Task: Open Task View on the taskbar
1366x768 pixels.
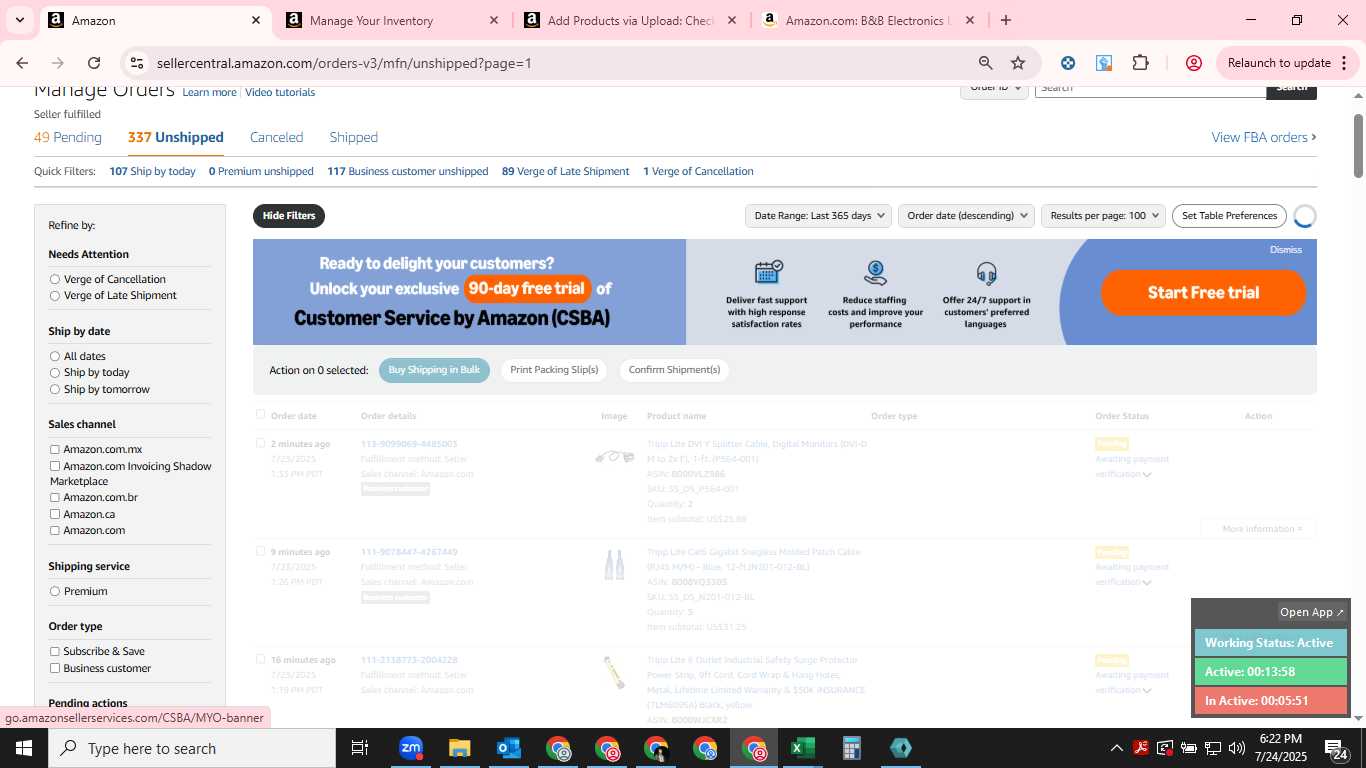Action: point(360,748)
